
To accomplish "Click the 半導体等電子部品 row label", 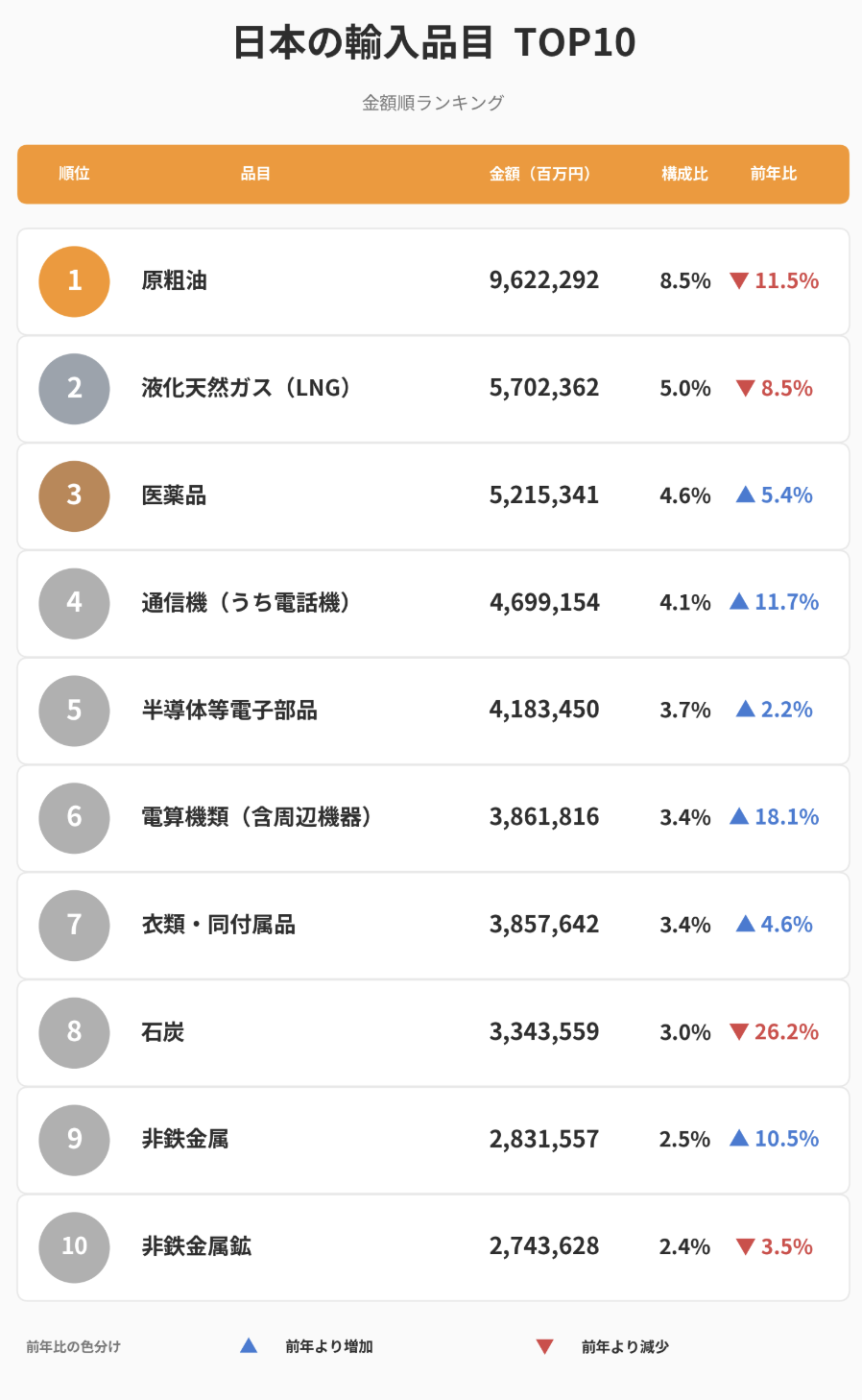I will [229, 710].
